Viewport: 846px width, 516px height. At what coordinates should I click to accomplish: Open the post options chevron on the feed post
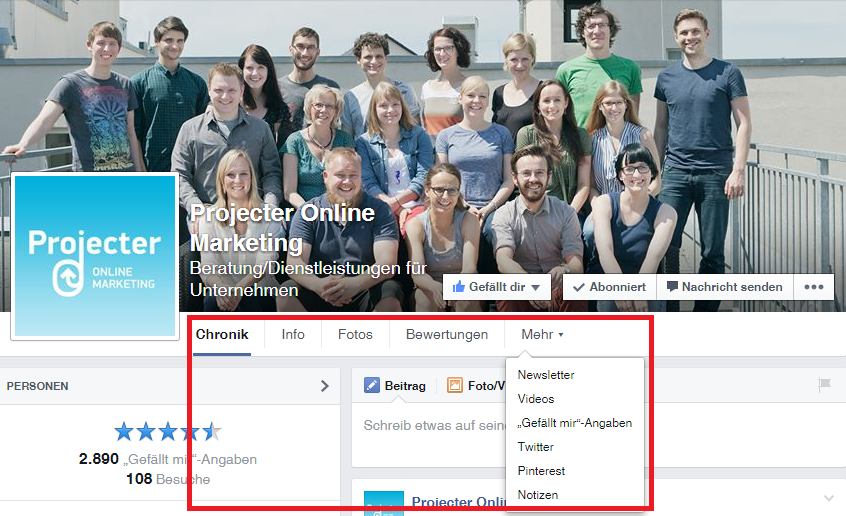coord(829,499)
